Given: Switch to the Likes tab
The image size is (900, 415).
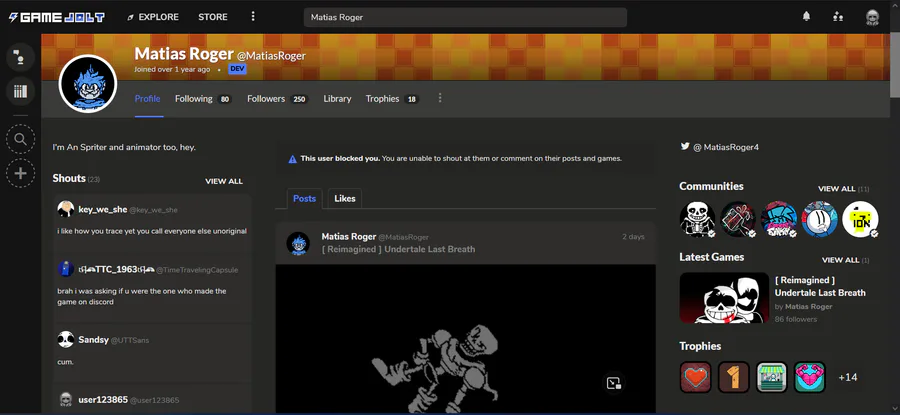Looking at the screenshot, I should point(345,199).
